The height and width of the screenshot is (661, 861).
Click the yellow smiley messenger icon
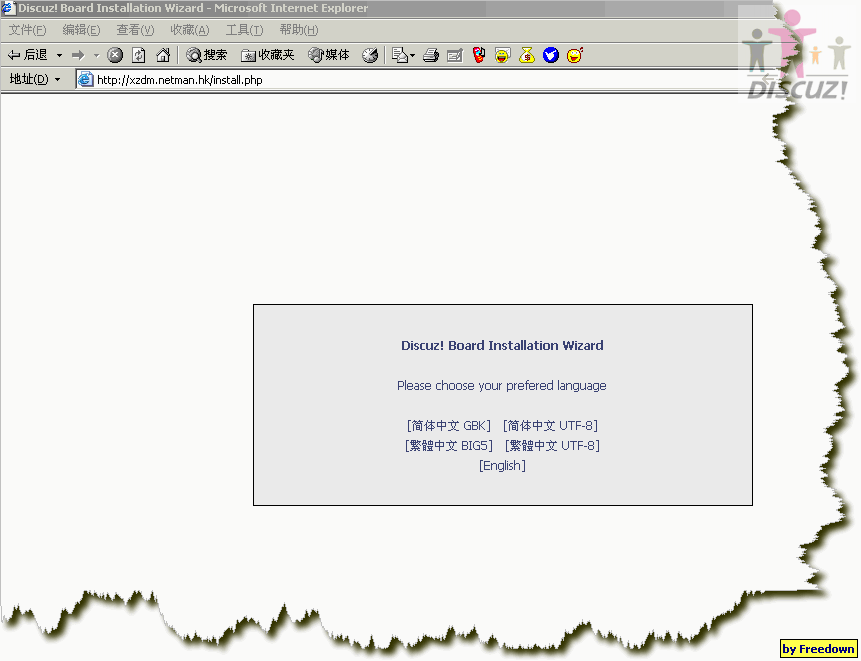[x=502, y=55]
